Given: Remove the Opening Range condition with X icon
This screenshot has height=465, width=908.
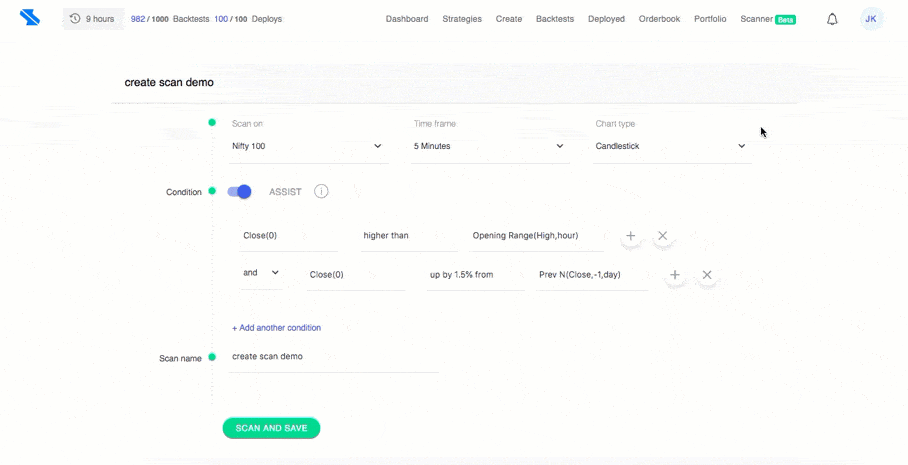Looking at the screenshot, I should click(x=663, y=236).
